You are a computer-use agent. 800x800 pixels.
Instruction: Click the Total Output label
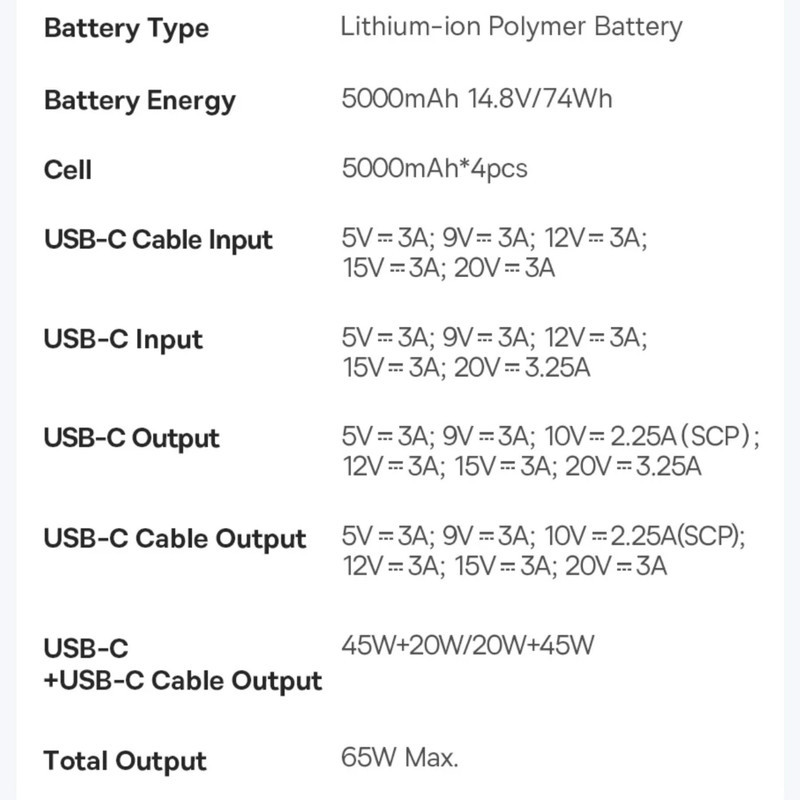pyautogui.click(x=125, y=761)
